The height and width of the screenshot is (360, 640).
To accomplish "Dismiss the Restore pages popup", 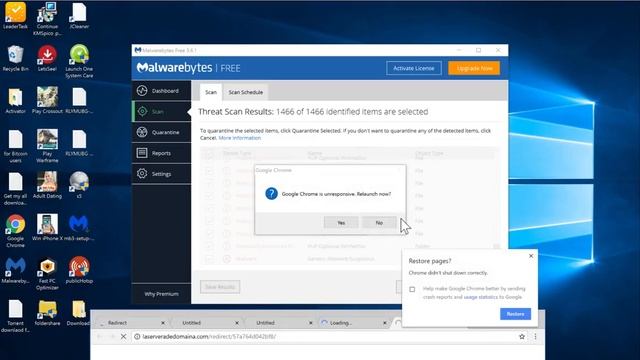I will (531, 256).
